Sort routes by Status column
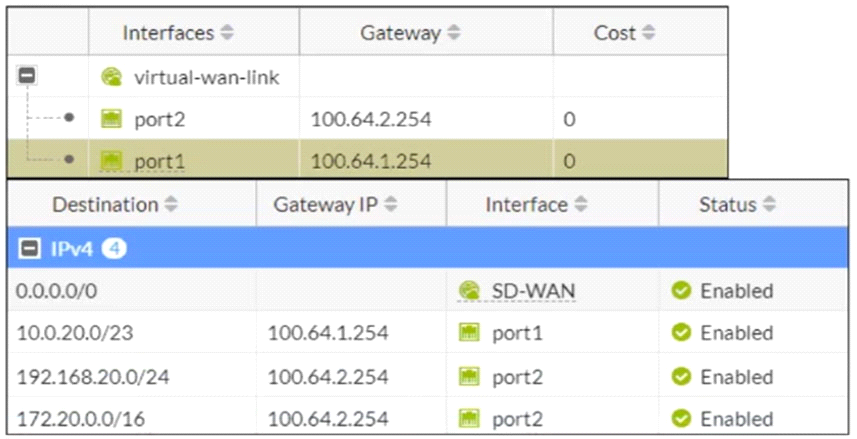The height and width of the screenshot is (439, 857). tap(768, 205)
